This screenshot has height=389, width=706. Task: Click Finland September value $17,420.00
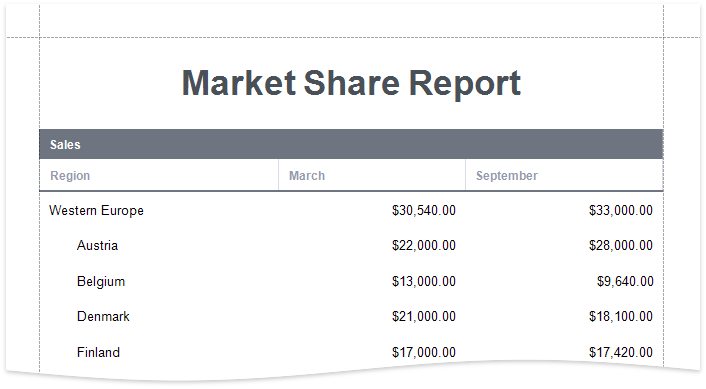coord(621,352)
